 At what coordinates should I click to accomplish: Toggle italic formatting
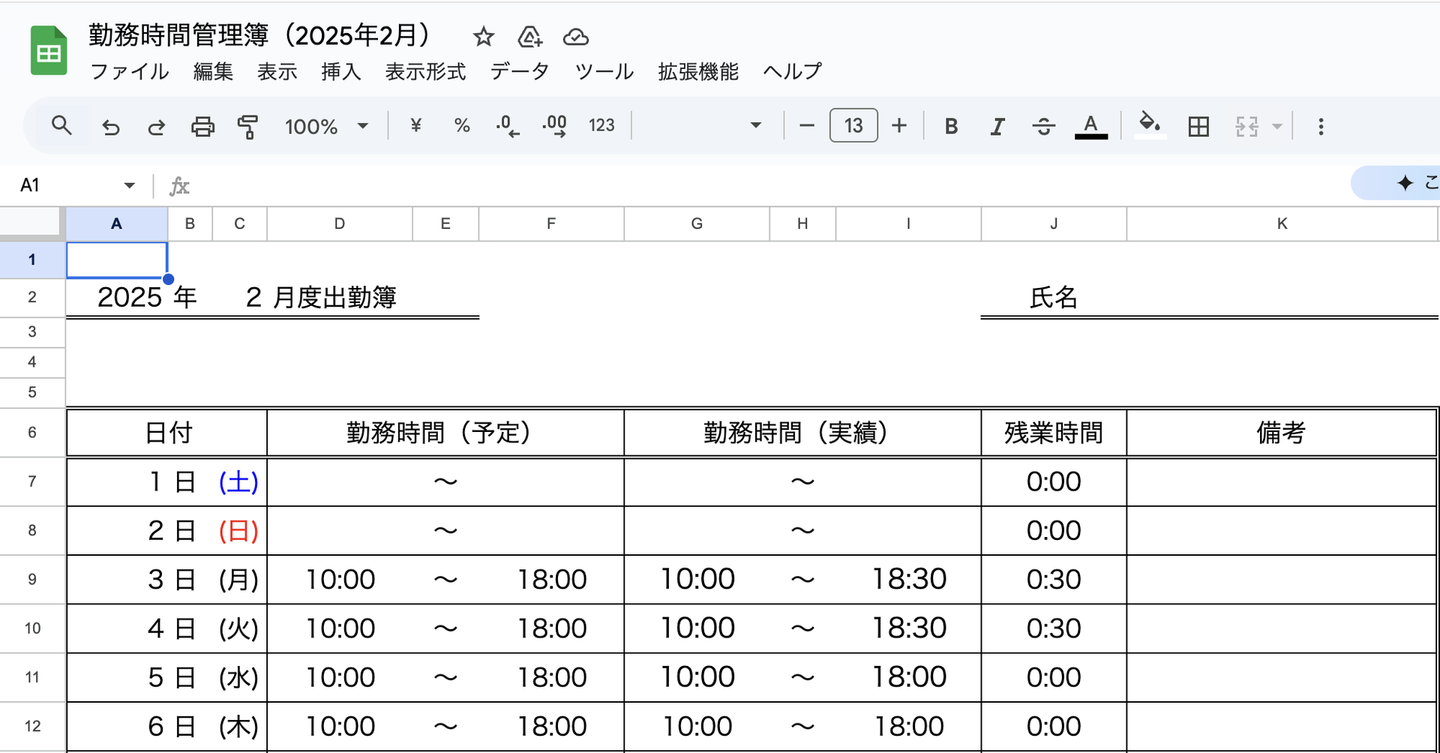(x=997, y=126)
